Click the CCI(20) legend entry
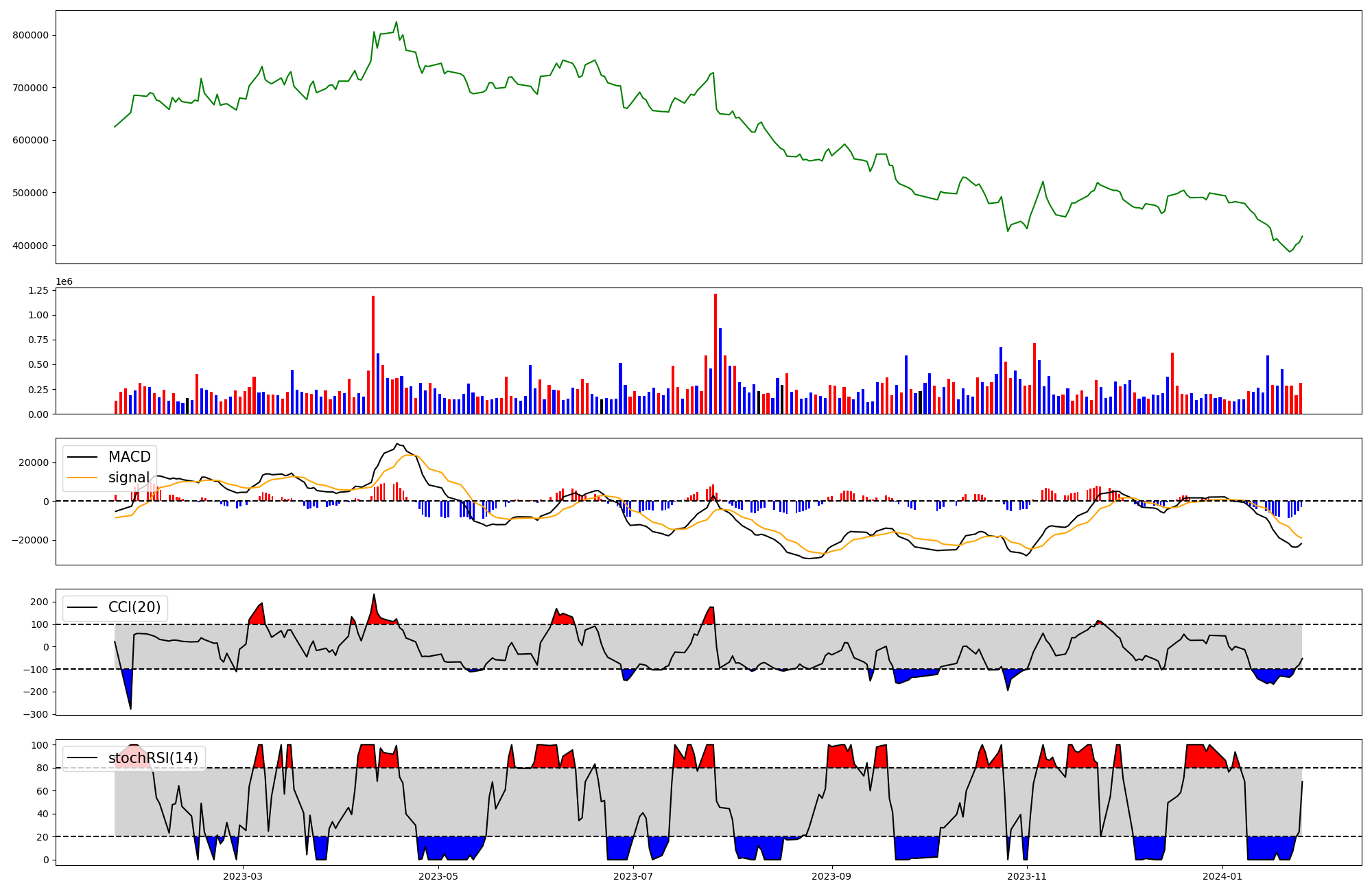 coord(134,607)
